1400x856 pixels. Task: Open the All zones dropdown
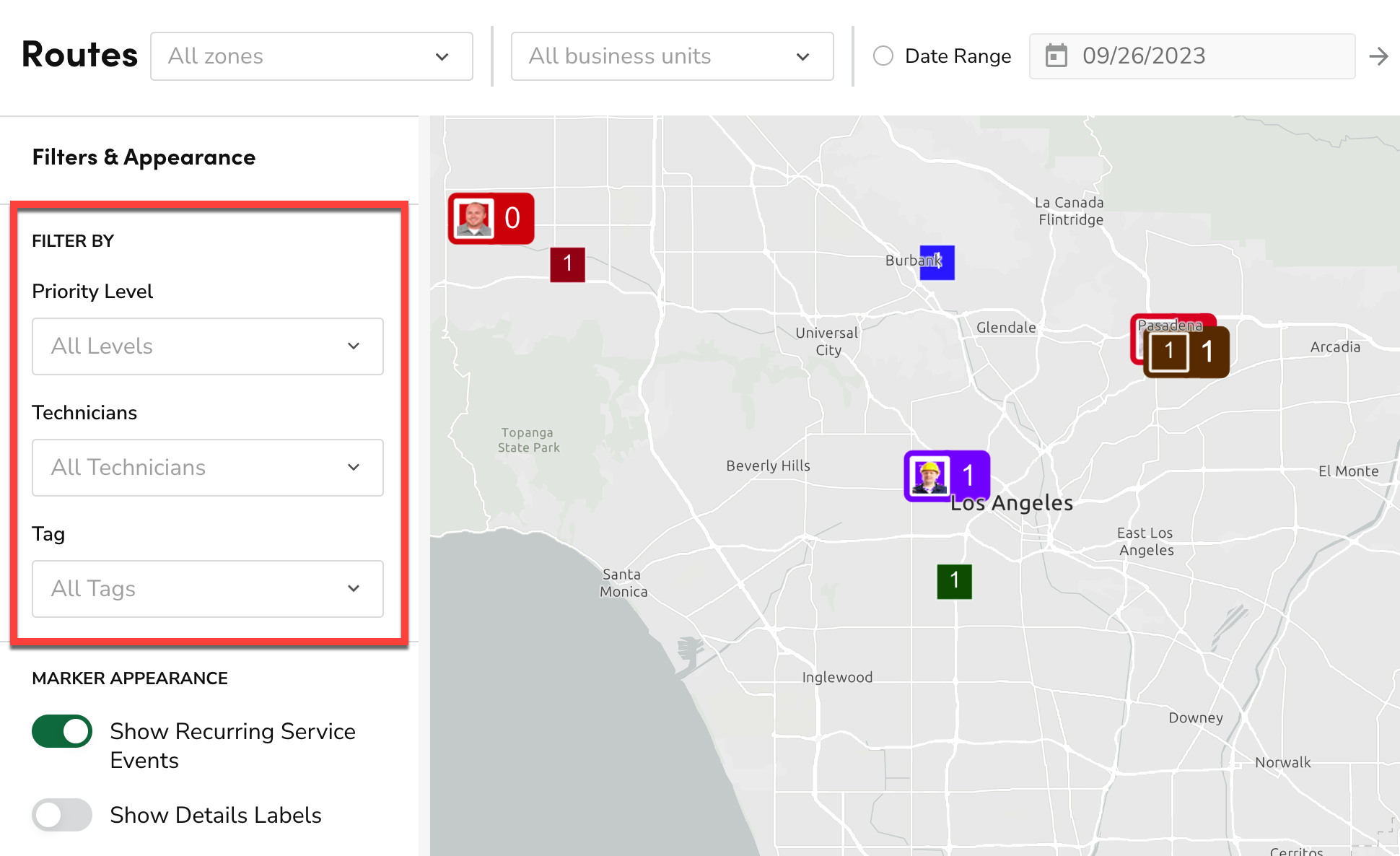click(311, 56)
